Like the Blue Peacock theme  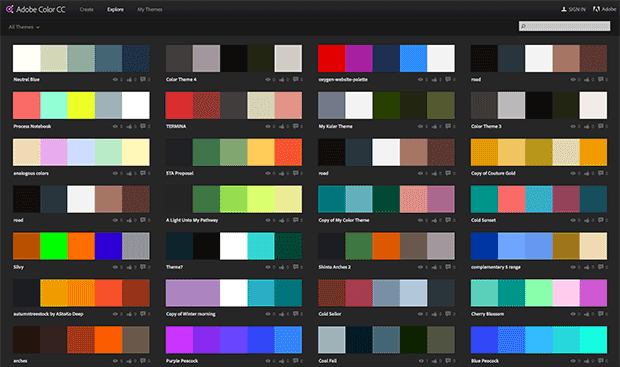[586, 361]
